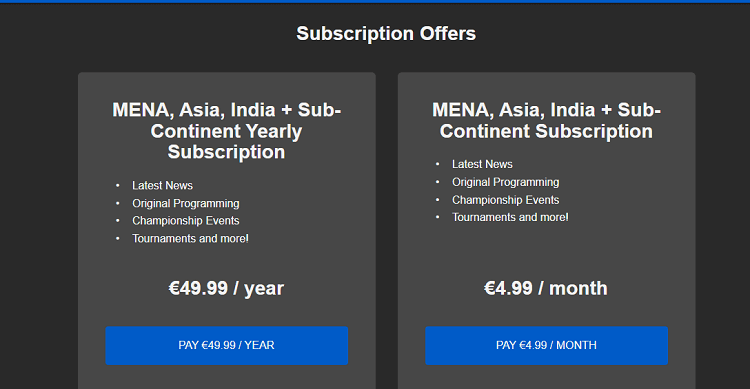Click the blue bar at page top

click(x=375, y=1)
